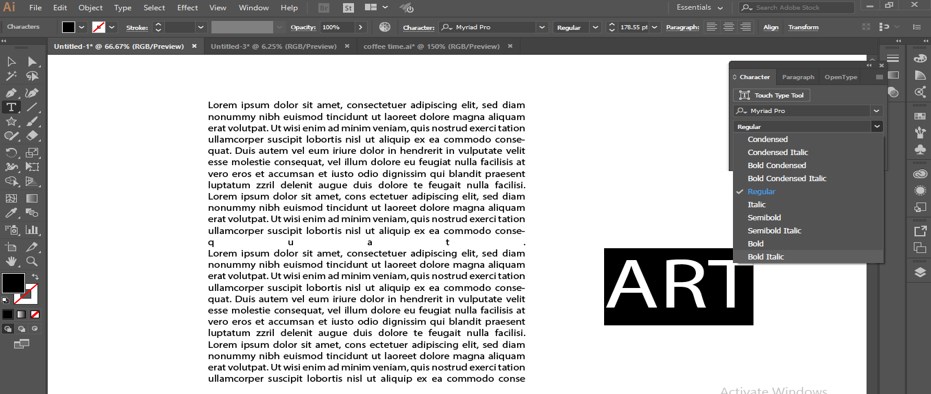Image resolution: width=931 pixels, height=394 pixels.
Task: Select the Free Transform tool
Action: (32, 167)
